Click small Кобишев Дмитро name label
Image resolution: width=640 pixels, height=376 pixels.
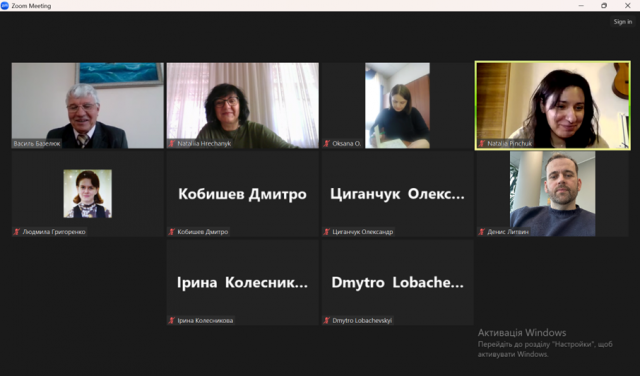(202, 232)
